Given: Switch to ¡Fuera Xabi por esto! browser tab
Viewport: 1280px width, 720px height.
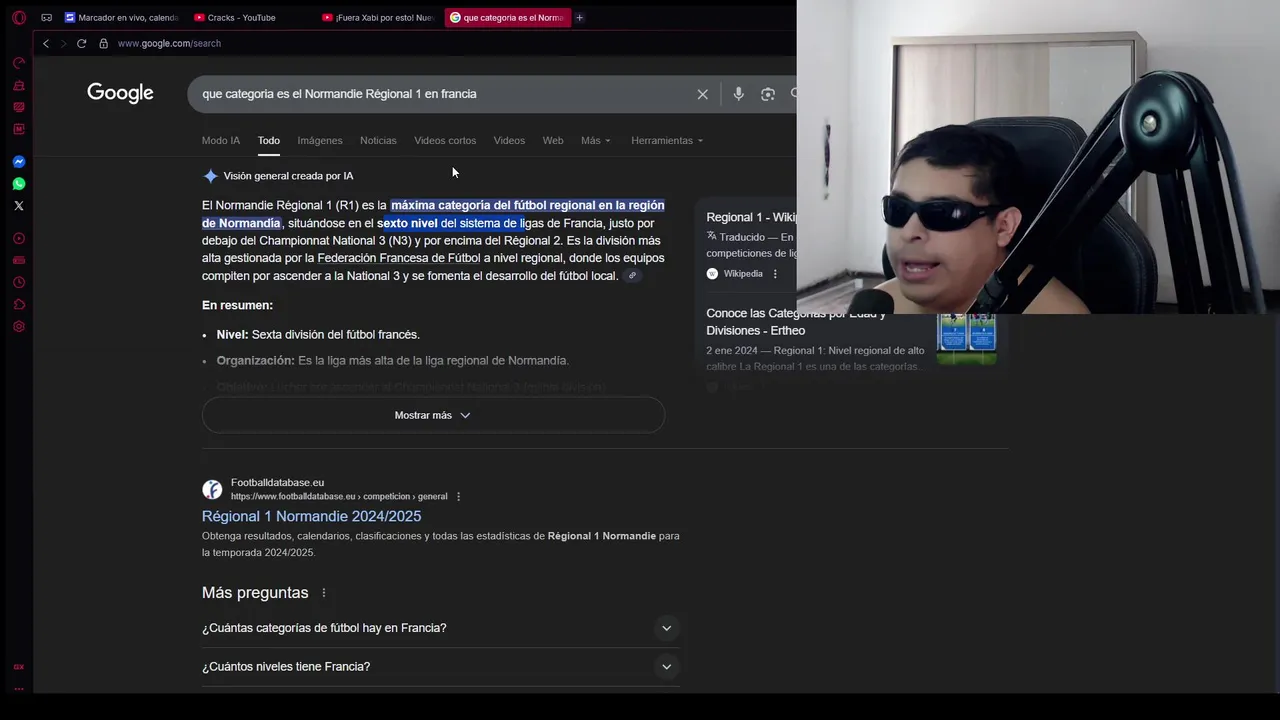Looking at the screenshot, I should tap(379, 17).
